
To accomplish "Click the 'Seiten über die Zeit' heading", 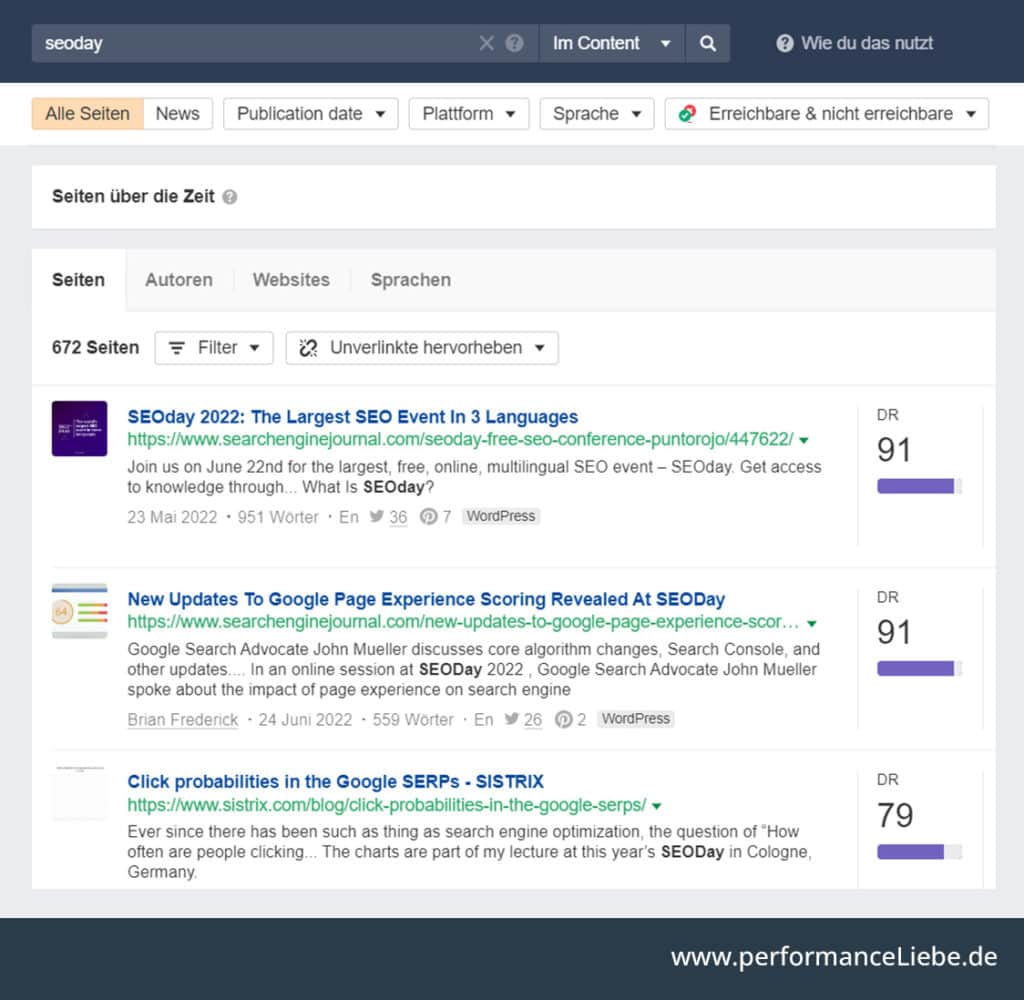I will click(133, 197).
